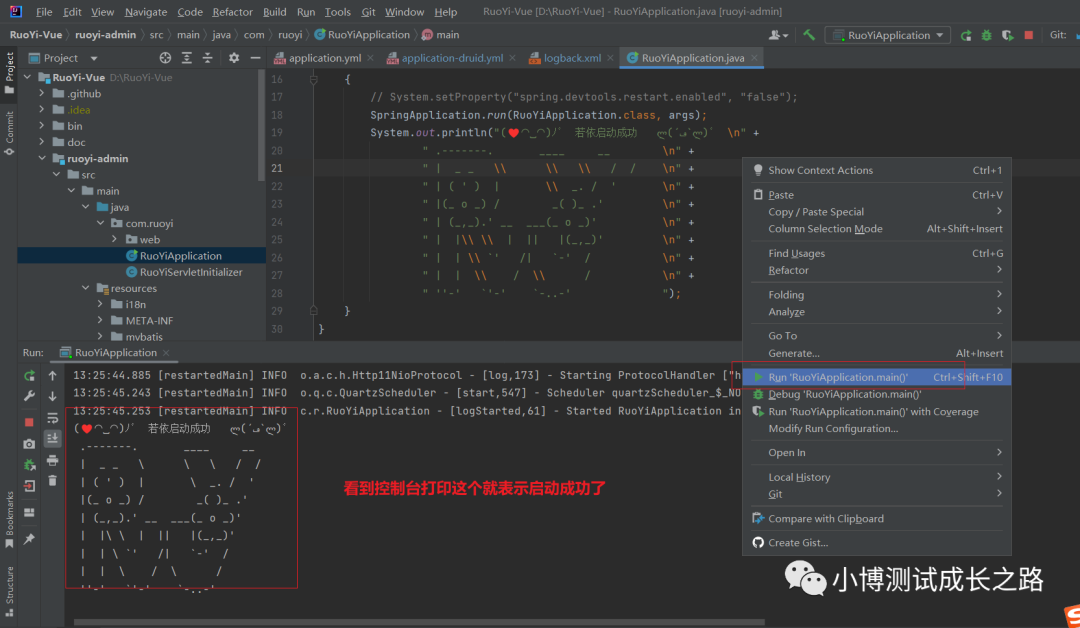
Task: Toggle soft-wrap in the Run console
Action: point(52,418)
